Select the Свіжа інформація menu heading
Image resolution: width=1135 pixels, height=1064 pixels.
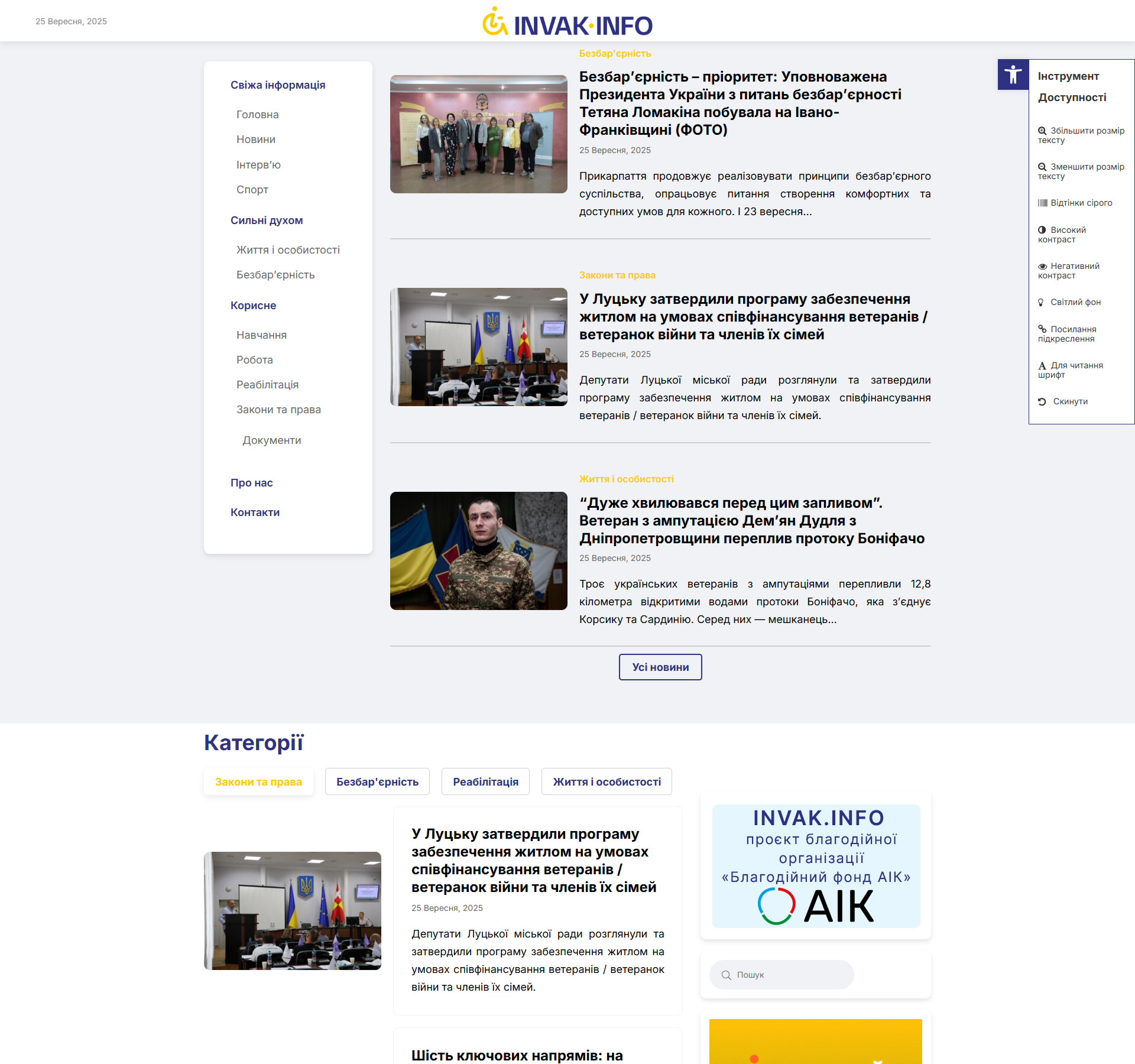(x=278, y=85)
